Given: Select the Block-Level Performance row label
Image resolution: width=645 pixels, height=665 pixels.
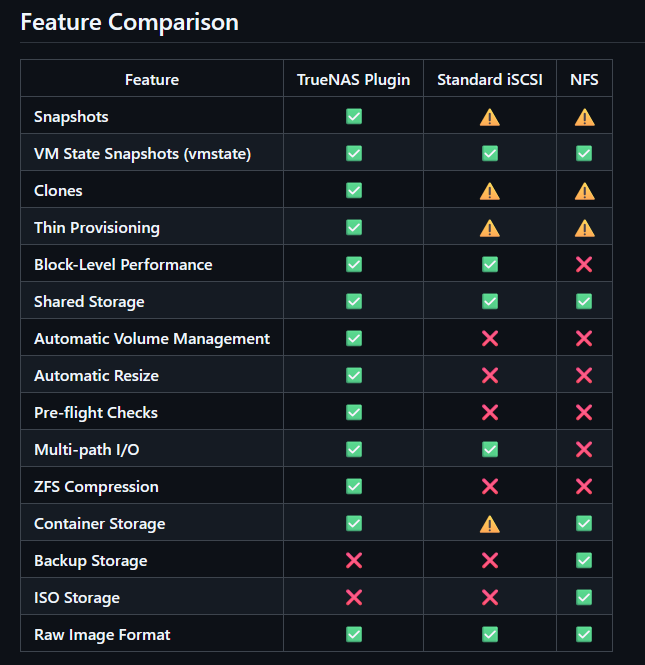Looking at the screenshot, I should click(x=123, y=265).
